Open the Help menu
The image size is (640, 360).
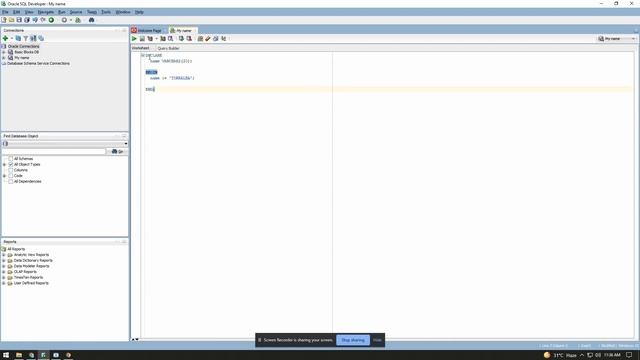point(139,12)
